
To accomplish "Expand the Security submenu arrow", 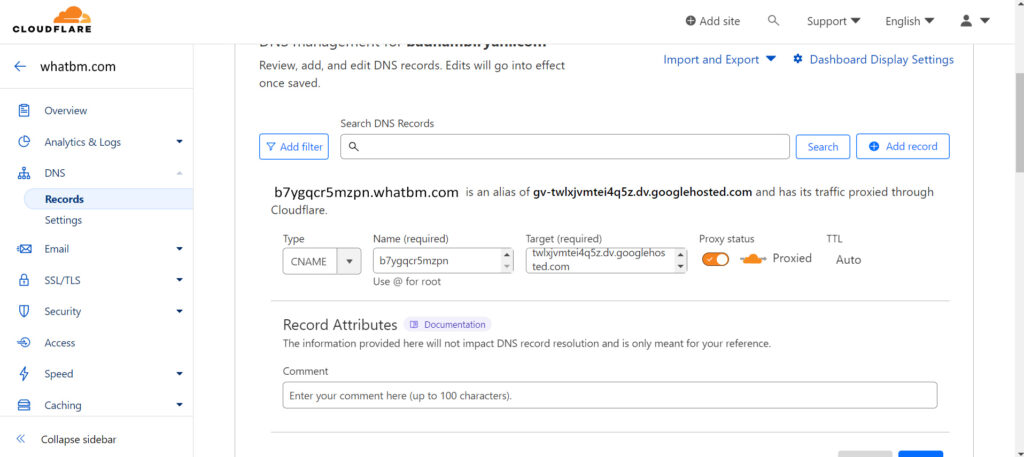I will click(180, 311).
